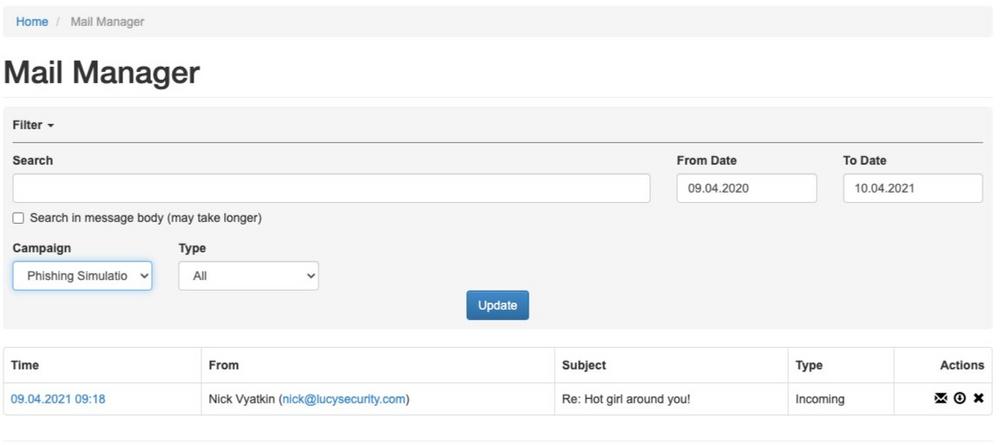Click the envelope icon in Actions

click(x=940, y=398)
